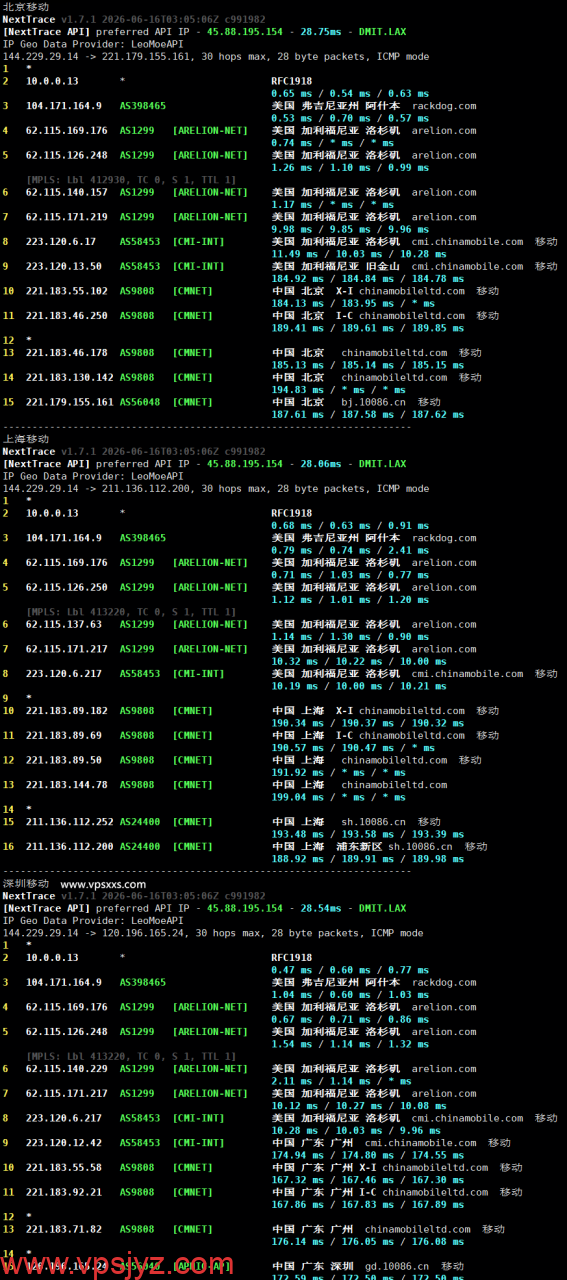Click hop IP 221.183.144.78
567x1280 pixels.
click(66, 785)
